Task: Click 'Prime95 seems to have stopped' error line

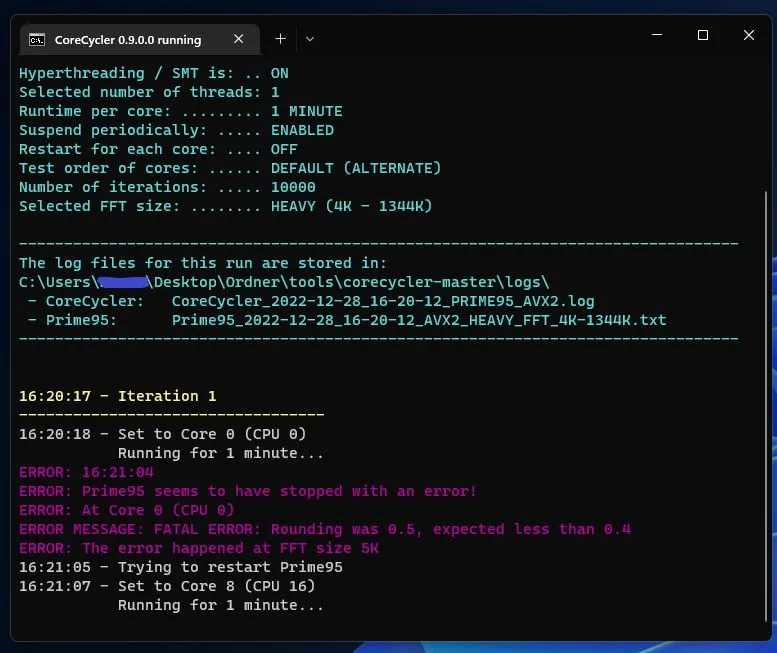Action: [x=248, y=491]
